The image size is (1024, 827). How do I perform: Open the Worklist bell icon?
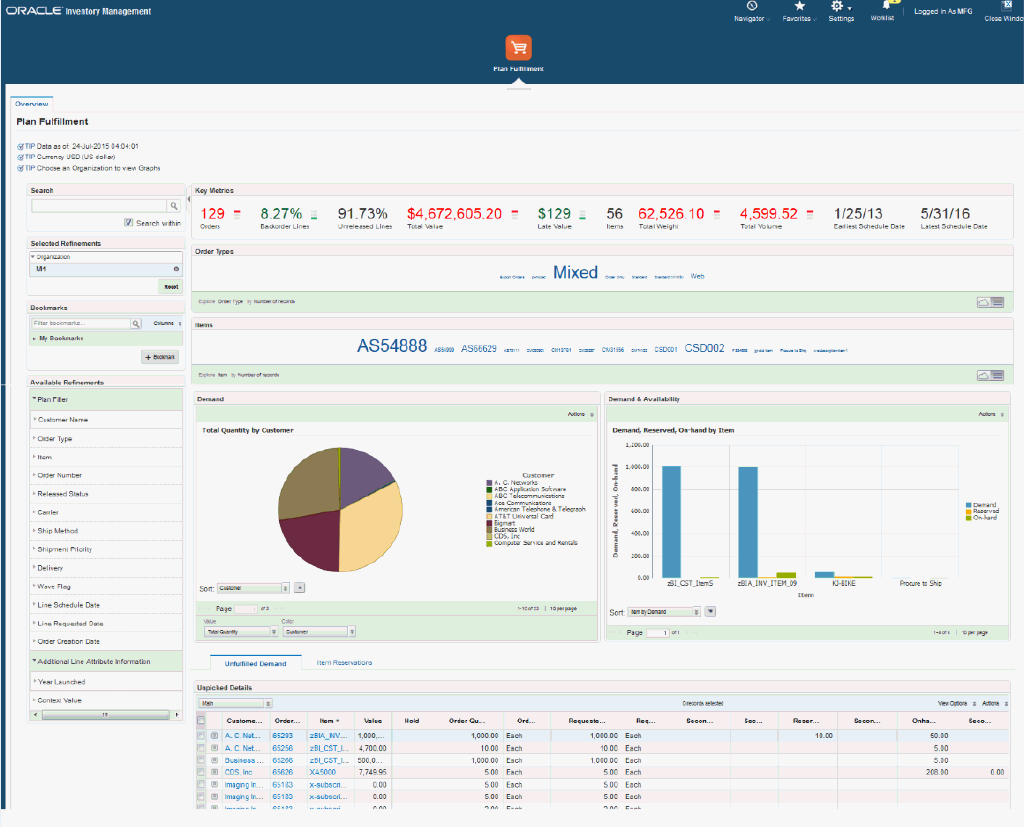click(x=886, y=5)
